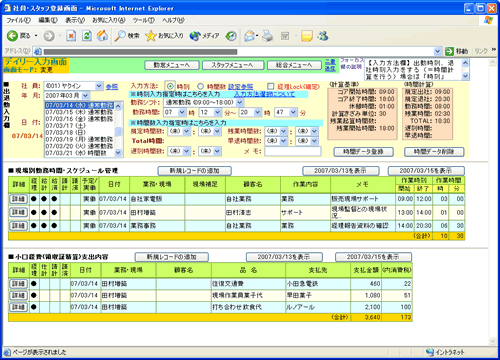This screenshot has width=500, height=360.
Task: Click into the メモ text field
Action: (293, 151)
